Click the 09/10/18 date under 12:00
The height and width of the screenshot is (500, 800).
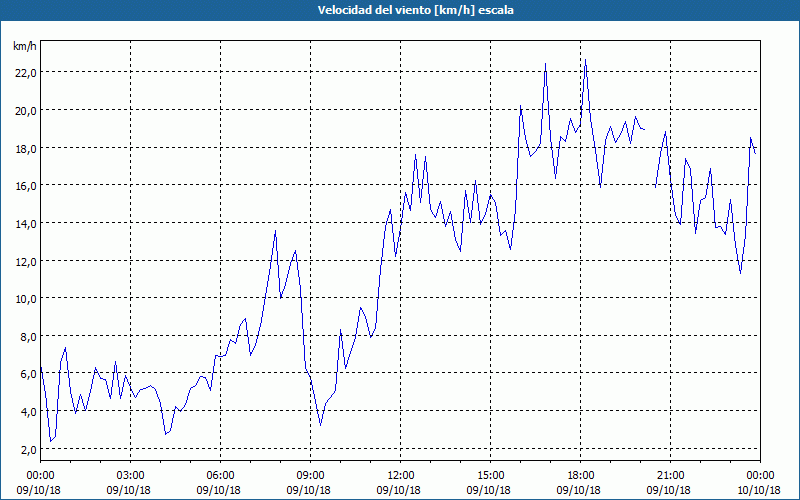(399, 490)
